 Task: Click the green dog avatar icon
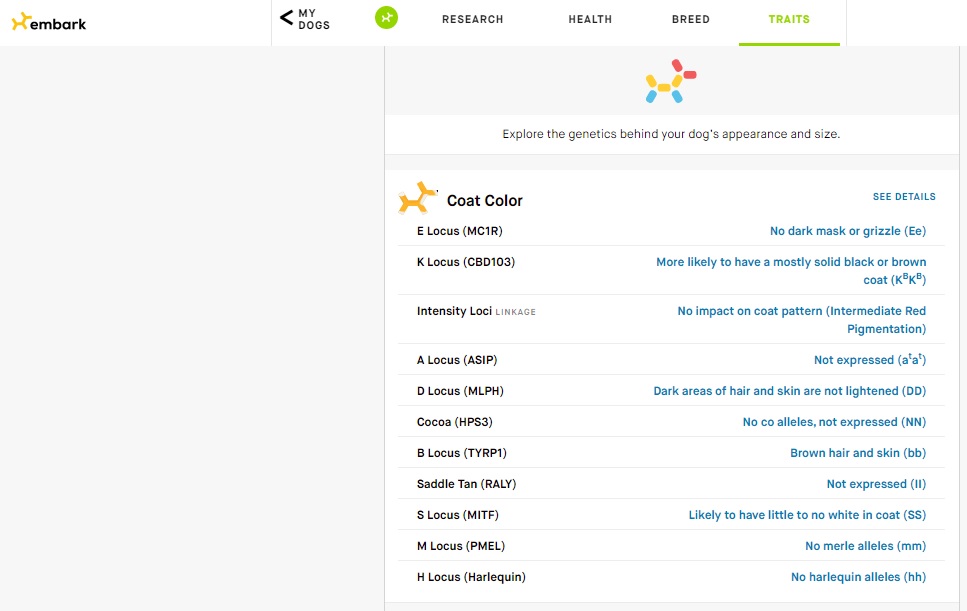click(x=386, y=18)
